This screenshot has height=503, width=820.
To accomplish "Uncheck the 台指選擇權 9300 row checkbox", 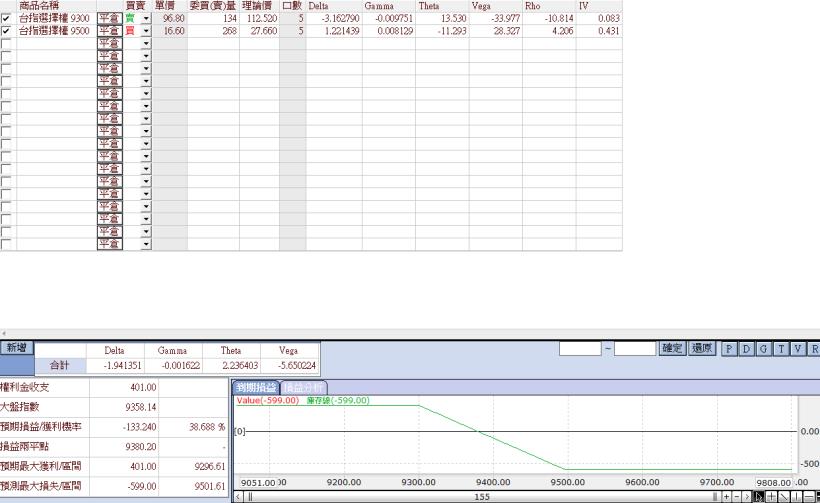I will click(7, 18).
